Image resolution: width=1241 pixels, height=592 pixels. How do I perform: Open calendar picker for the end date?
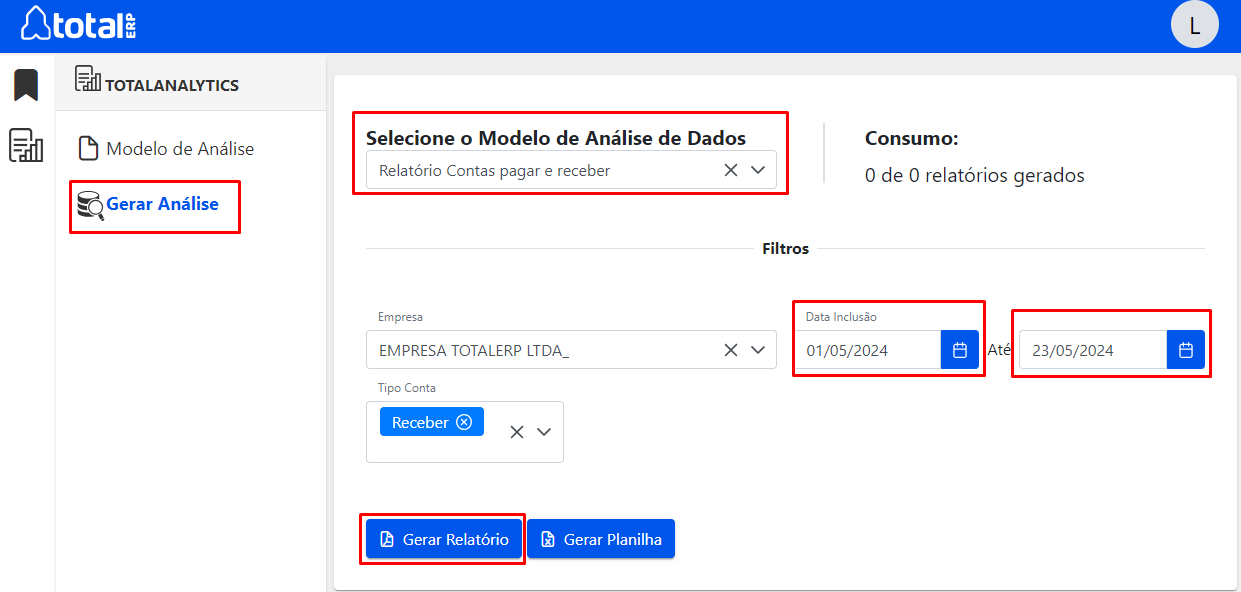(1186, 350)
